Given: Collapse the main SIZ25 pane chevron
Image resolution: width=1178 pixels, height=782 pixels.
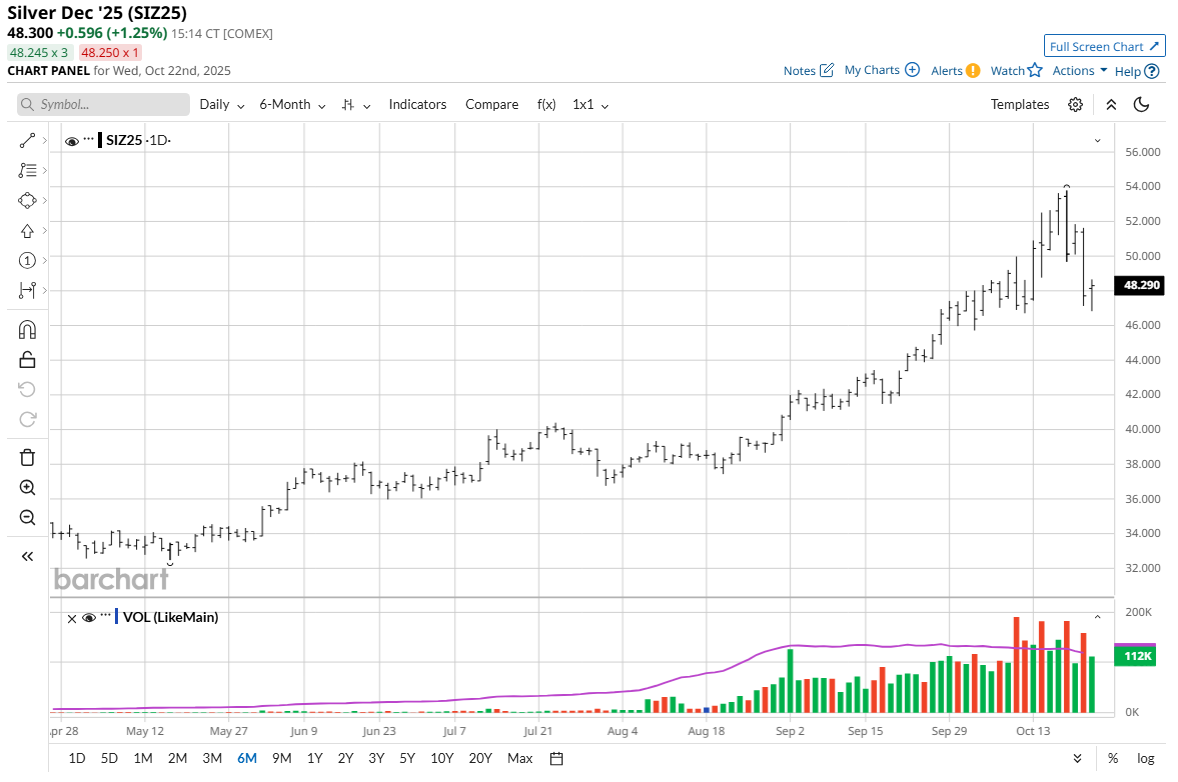Looking at the screenshot, I should (1097, 141).
